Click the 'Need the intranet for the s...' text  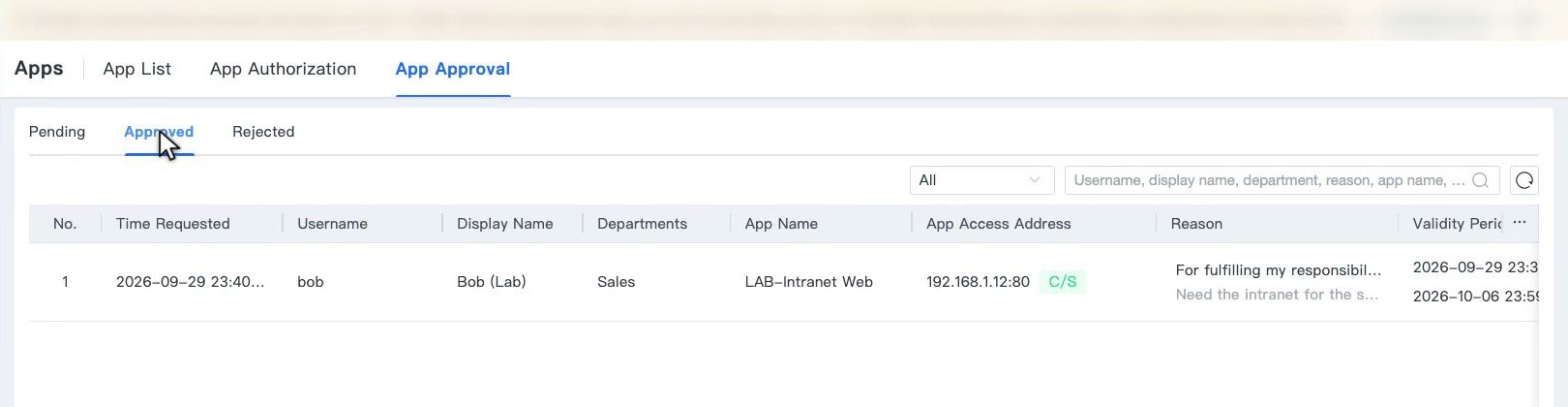click(1278, 295)
